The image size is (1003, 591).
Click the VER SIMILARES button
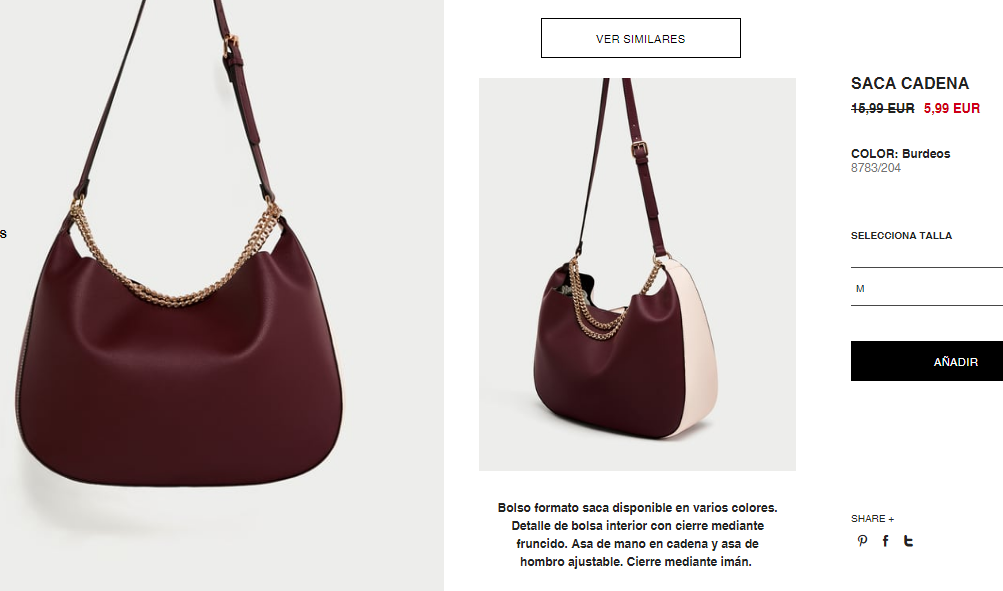point(640,38)
